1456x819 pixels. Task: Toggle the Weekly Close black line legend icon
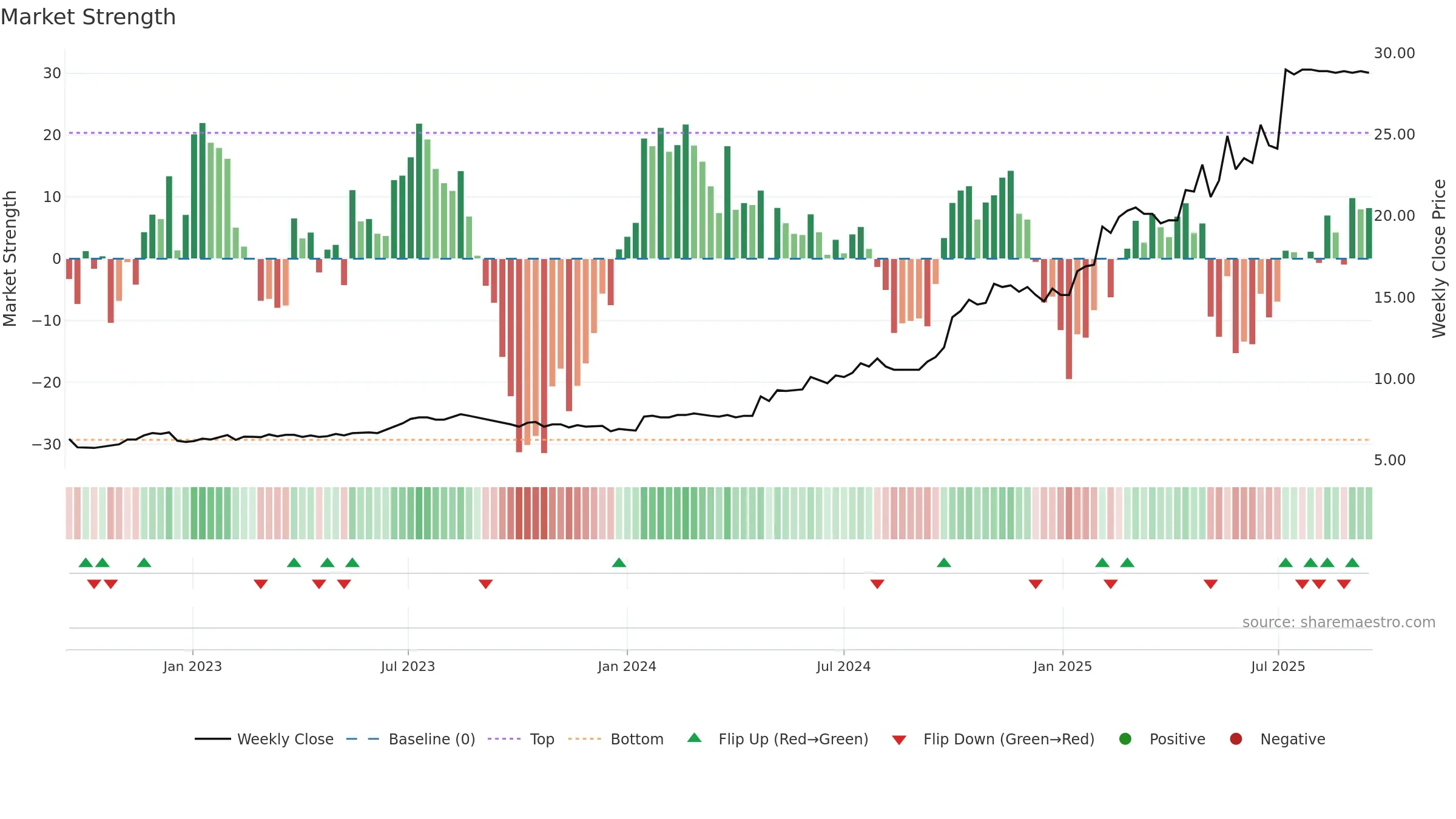click(213, 739)
